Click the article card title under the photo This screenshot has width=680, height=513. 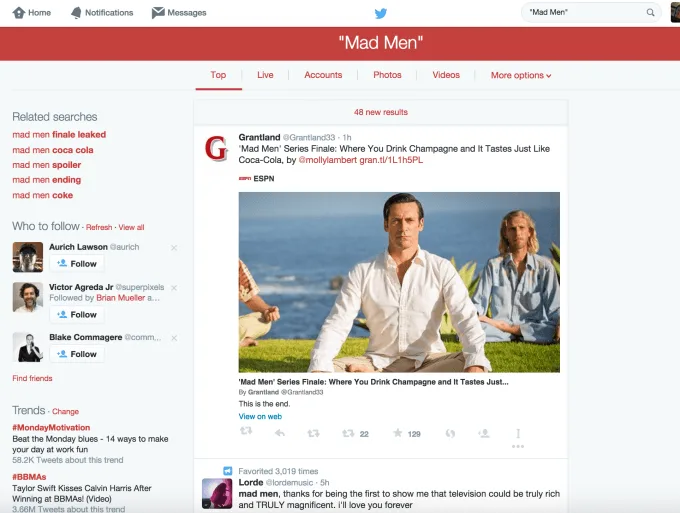[373, 382]
